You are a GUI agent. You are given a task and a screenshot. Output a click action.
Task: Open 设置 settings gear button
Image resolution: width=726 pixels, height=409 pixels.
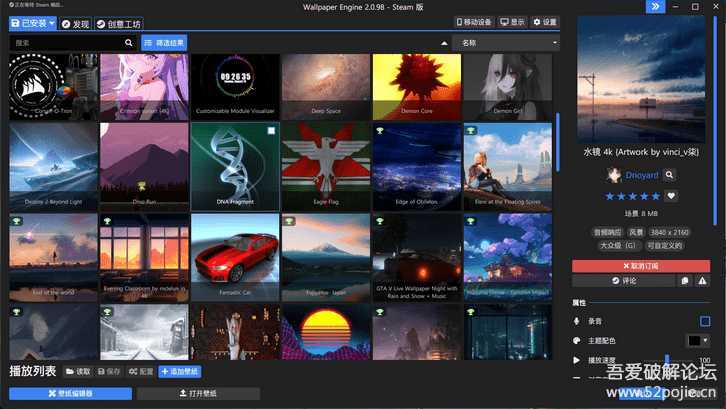tap(545, 22)
